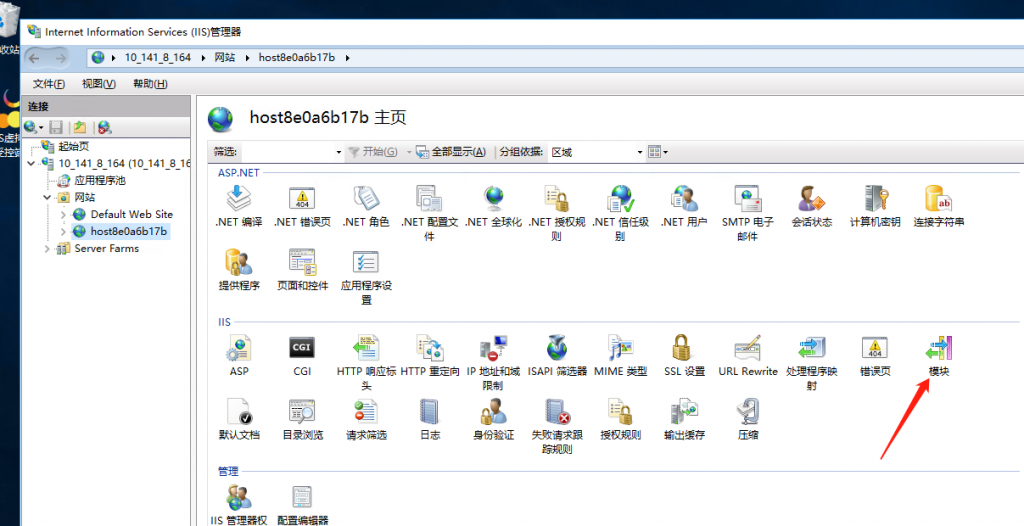Open the 连接字符串 feature
This screenshot has height=526, width=1024.
939,206
